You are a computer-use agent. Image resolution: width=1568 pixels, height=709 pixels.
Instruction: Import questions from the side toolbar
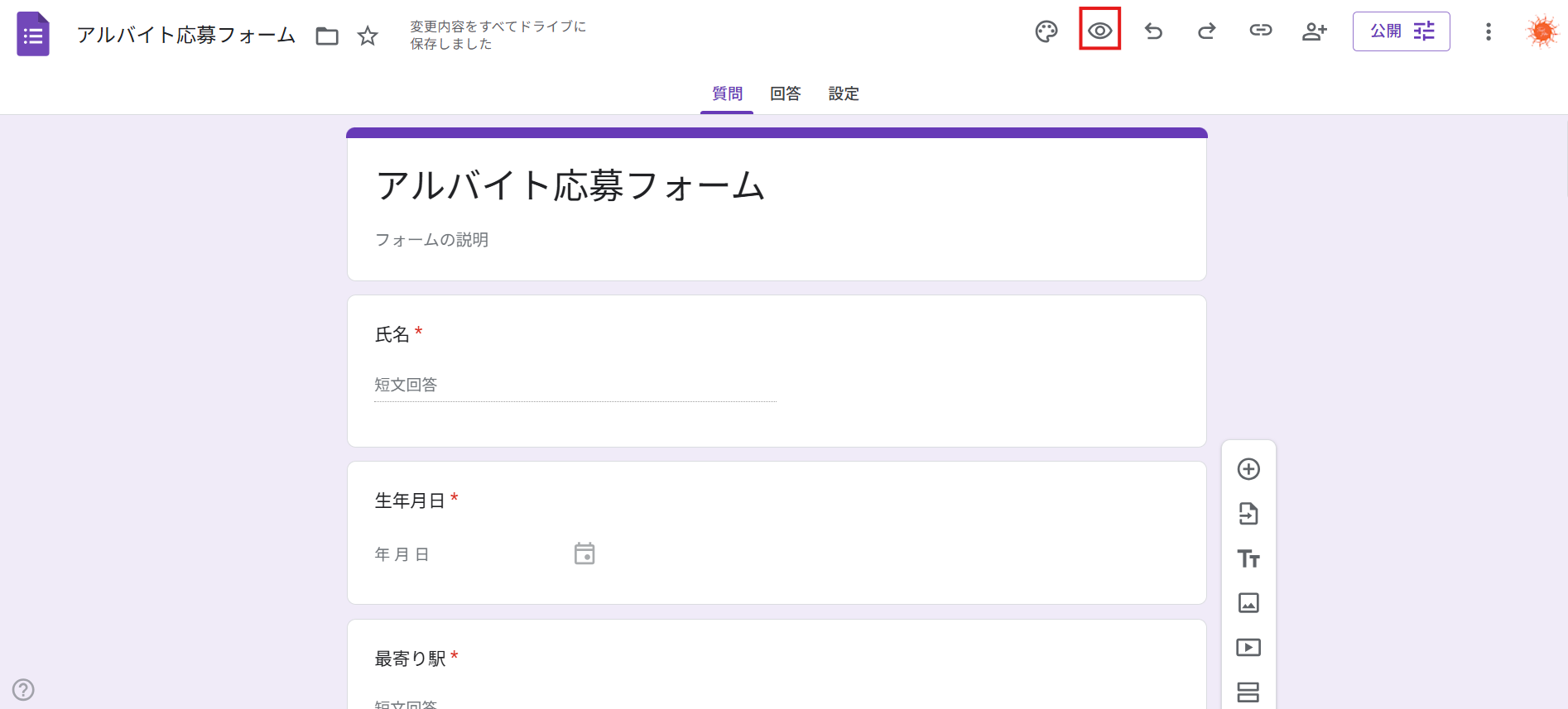pos(1248,514)
